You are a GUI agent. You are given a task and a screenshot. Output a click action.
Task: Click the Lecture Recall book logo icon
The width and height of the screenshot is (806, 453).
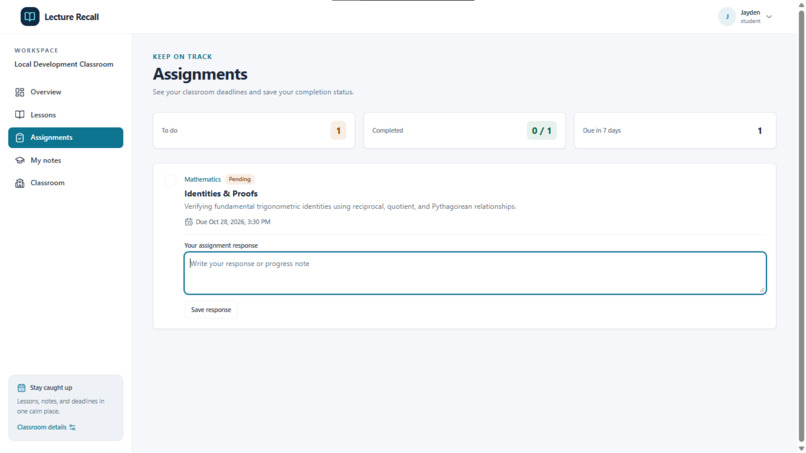[30, 16]
